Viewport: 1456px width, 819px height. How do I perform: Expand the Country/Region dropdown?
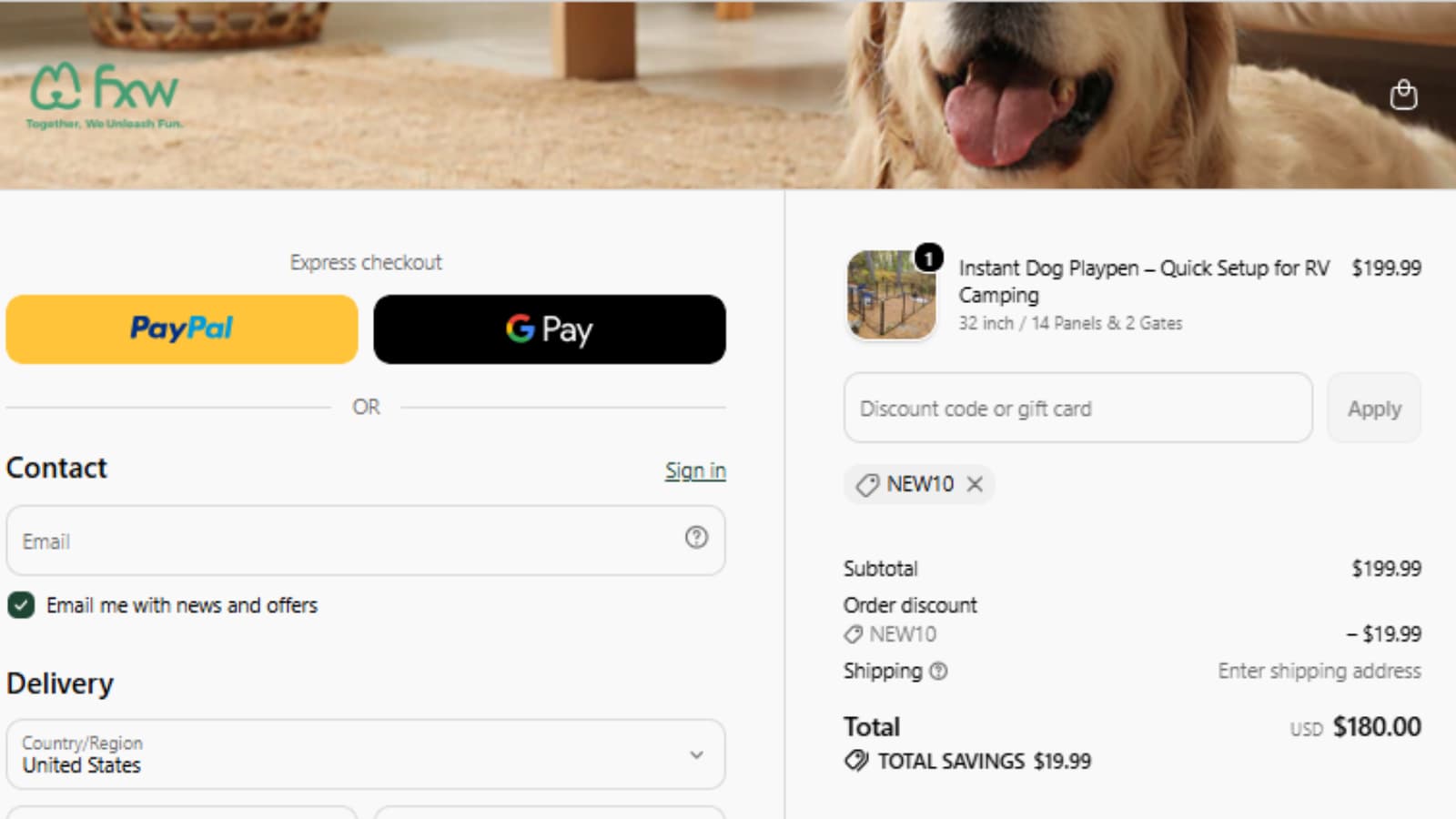pyautogui.click(x=366, y=754)
